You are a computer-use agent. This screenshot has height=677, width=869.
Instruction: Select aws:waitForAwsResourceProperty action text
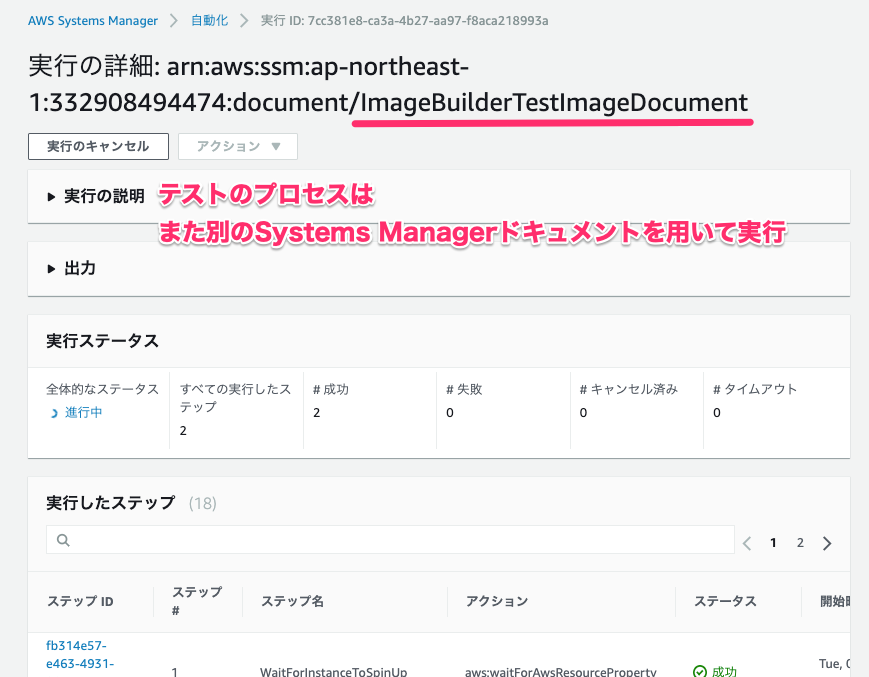561,671
